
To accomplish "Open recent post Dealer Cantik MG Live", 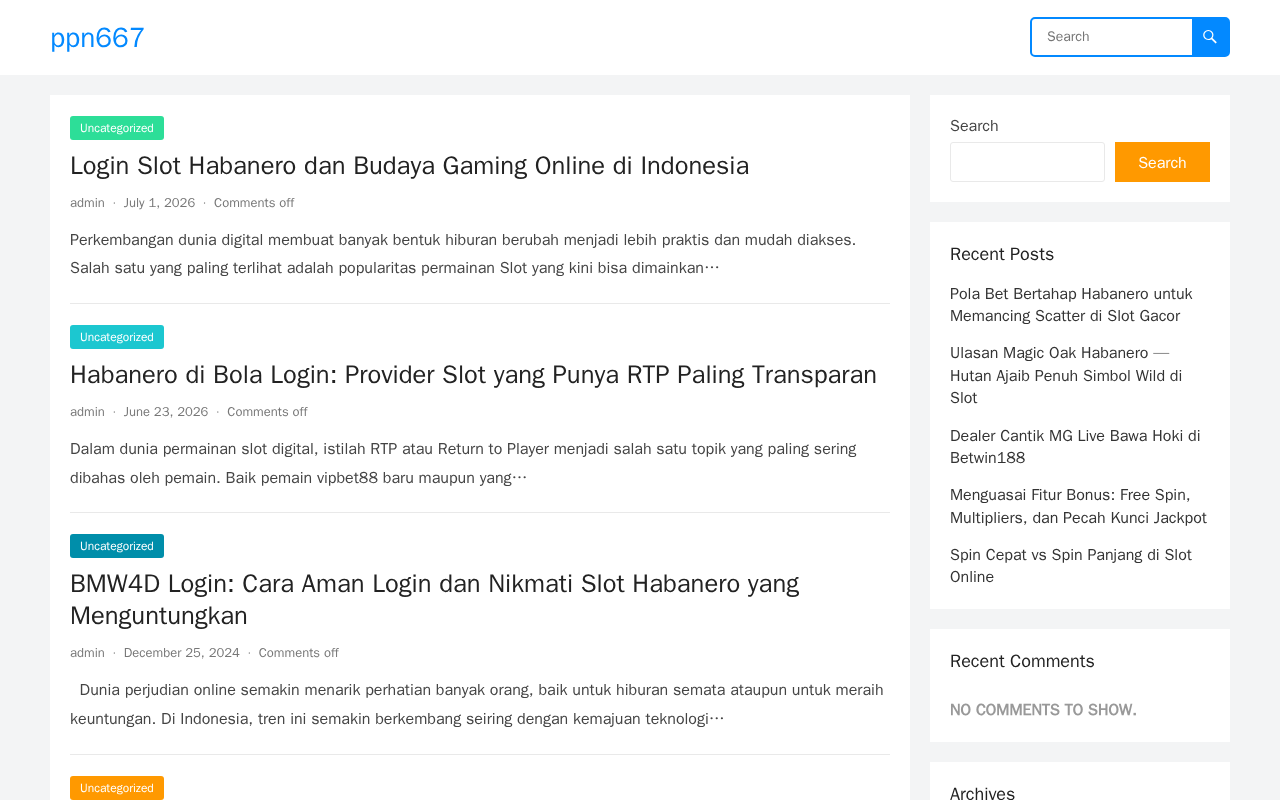I will coord(1075,447).
